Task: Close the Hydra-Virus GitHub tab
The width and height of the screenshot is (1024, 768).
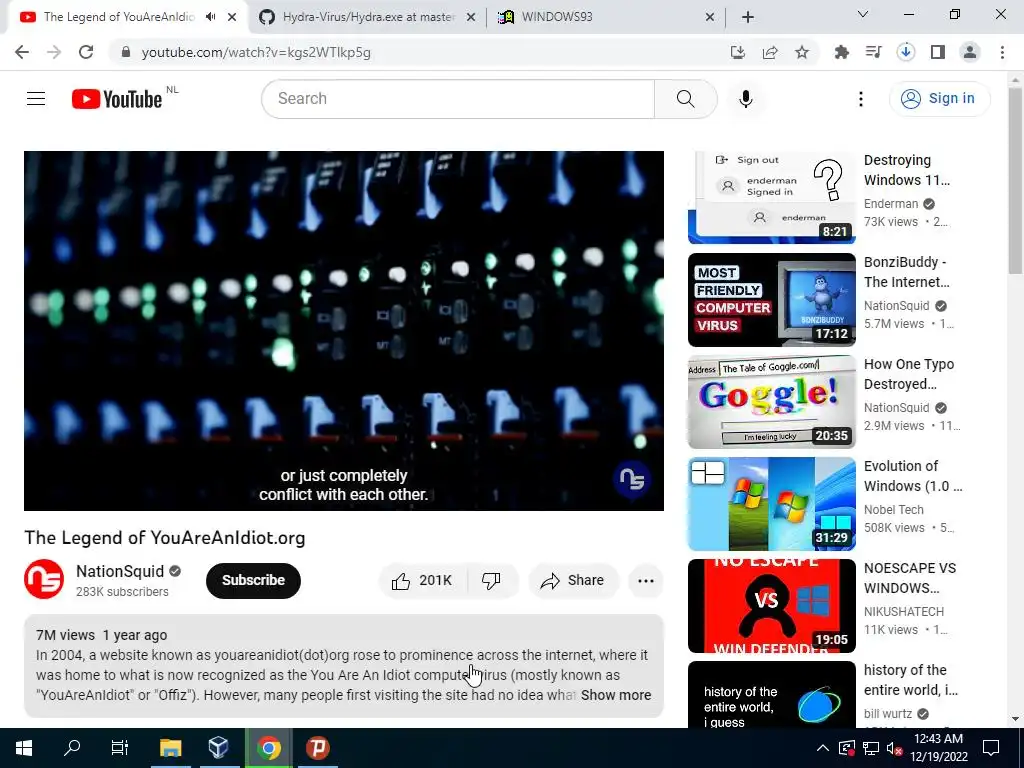Action: (470, 18)
